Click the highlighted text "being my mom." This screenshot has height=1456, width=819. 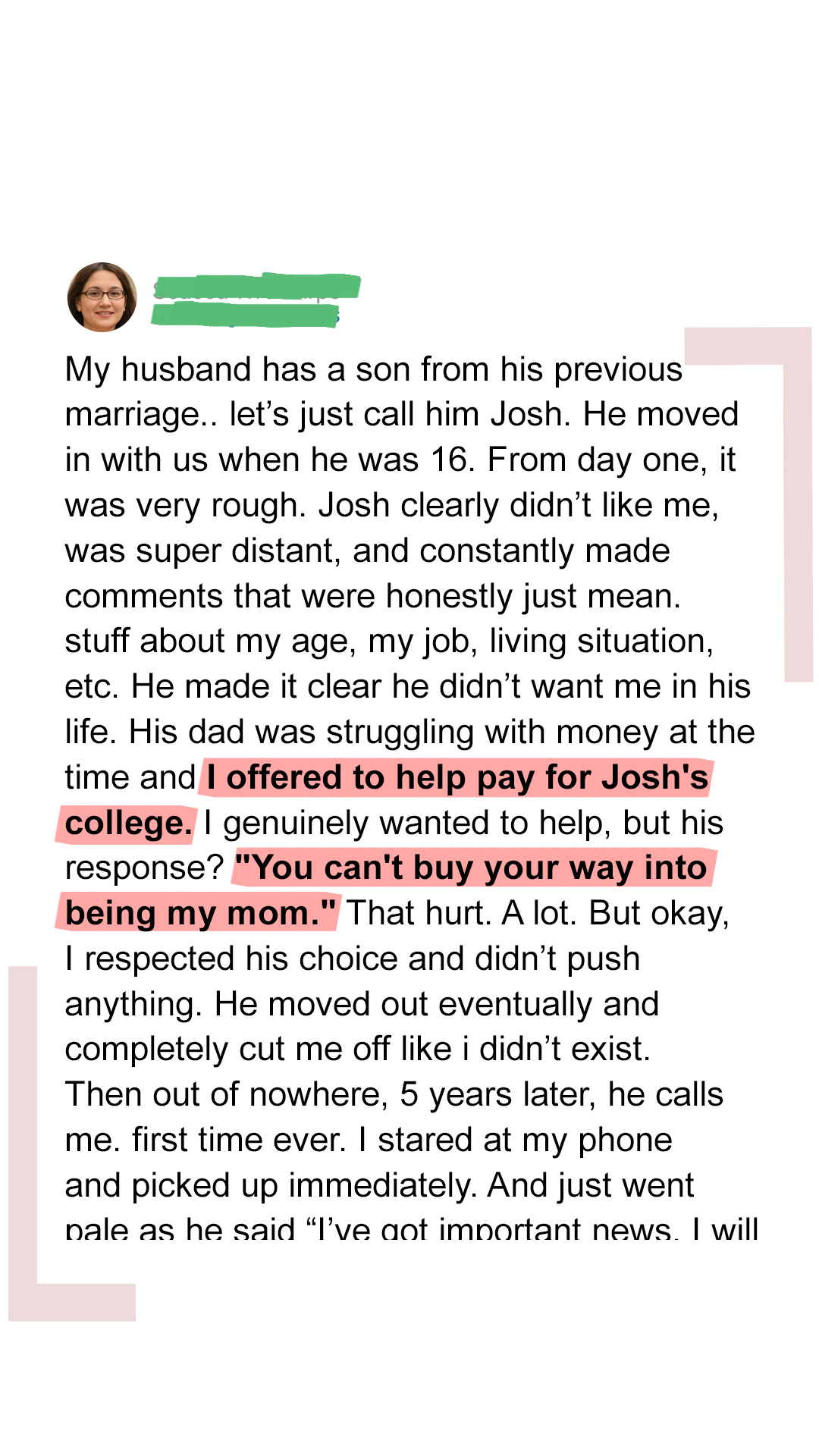coord(199,914)
